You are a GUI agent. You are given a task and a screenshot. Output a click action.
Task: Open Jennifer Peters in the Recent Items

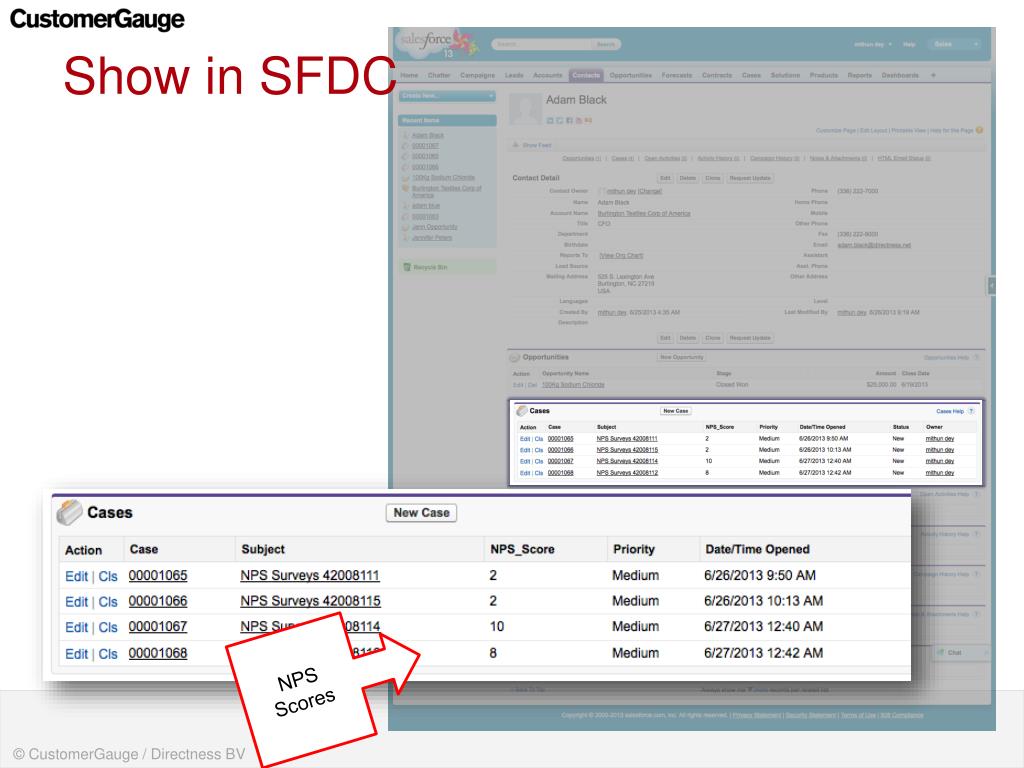click(x=432, y=238)
